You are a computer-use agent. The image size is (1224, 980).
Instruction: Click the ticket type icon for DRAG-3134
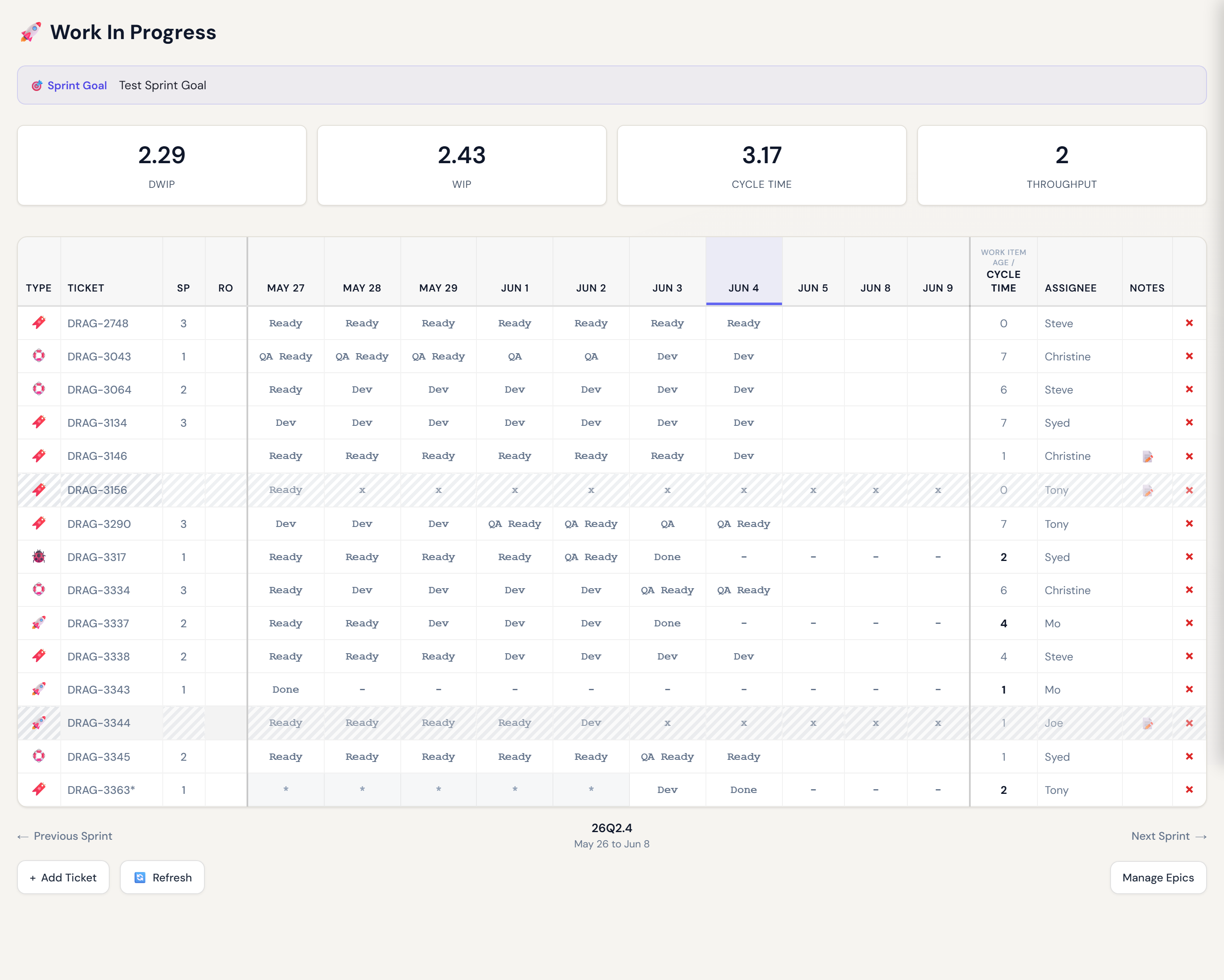[x=39, y=422]
